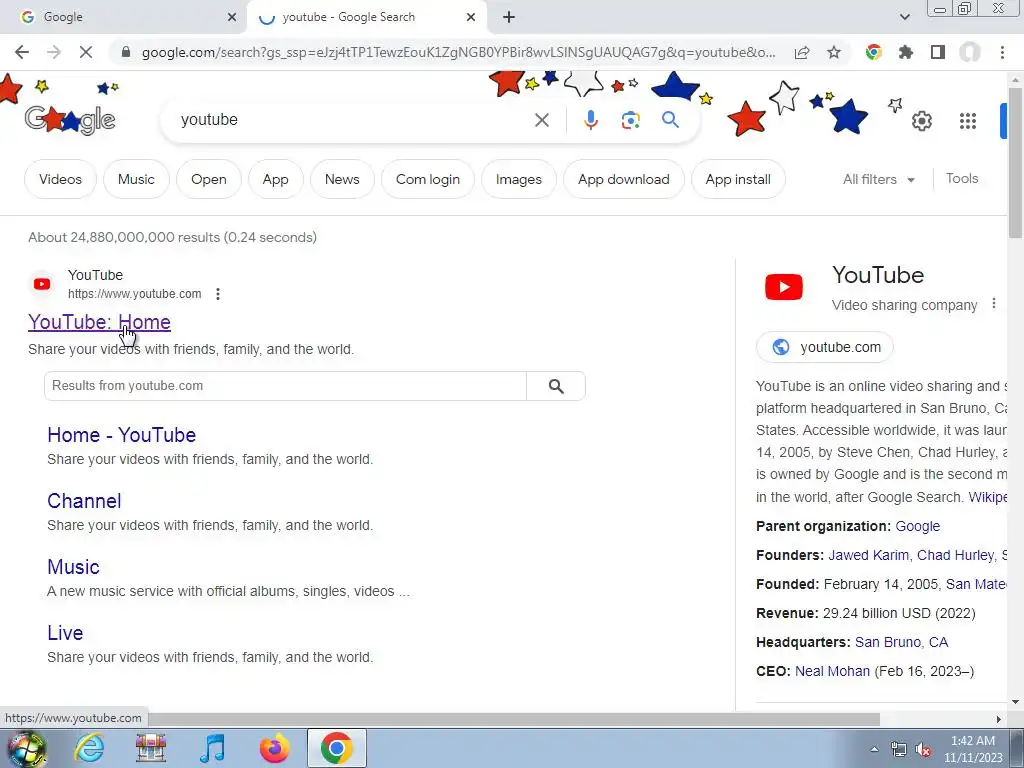Screen dimensions: 1024x768
Task: Search within youtube.com magnifier button
Action: click(x=556, y=386)
